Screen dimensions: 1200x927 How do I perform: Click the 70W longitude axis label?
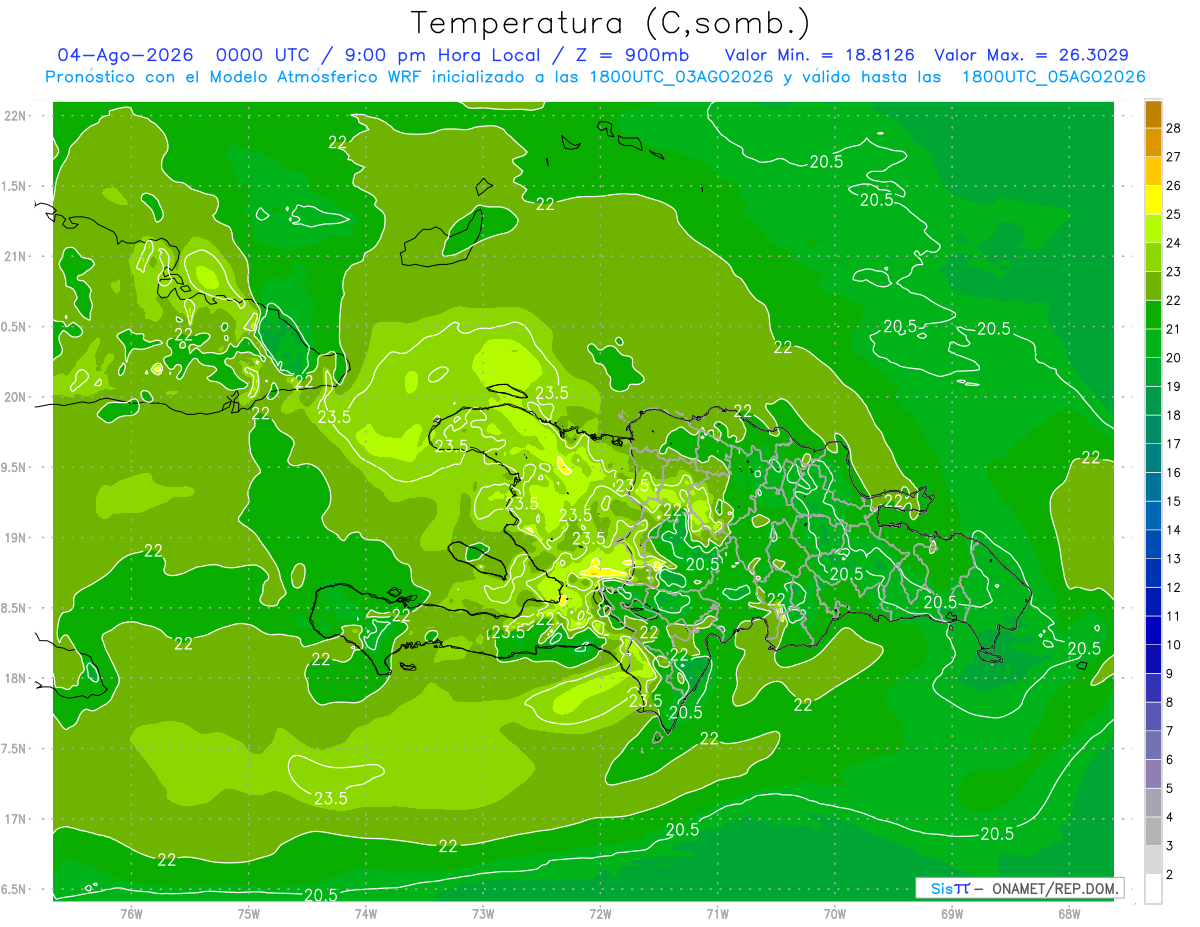[x=834, y=913]
